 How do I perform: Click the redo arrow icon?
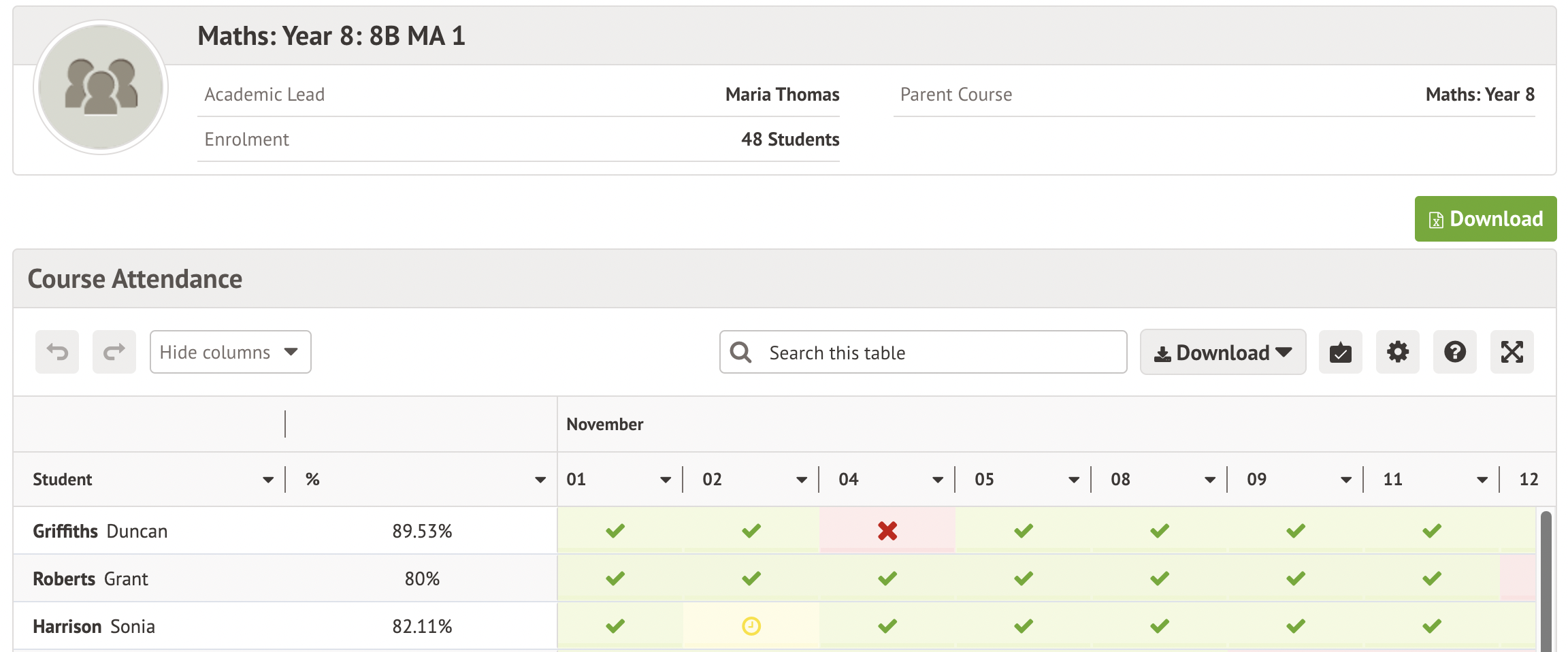click(x=114, y=352)
